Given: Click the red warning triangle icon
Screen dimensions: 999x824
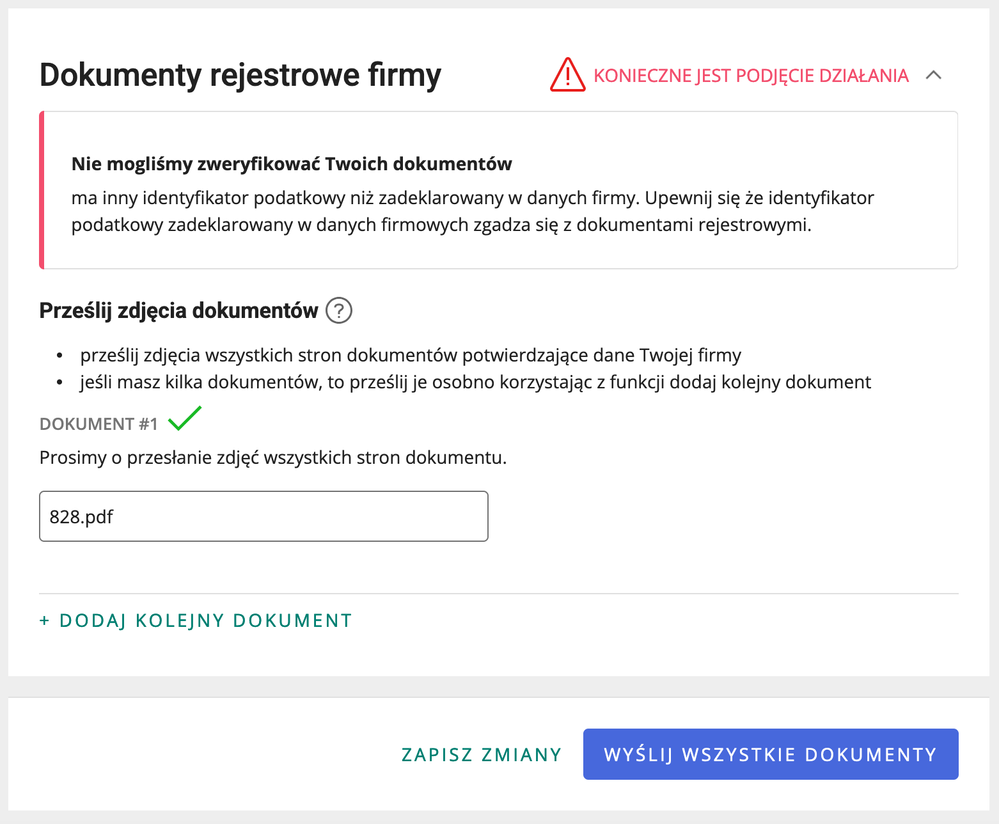Looking at the screenshot, I should (x=567, y=75).
